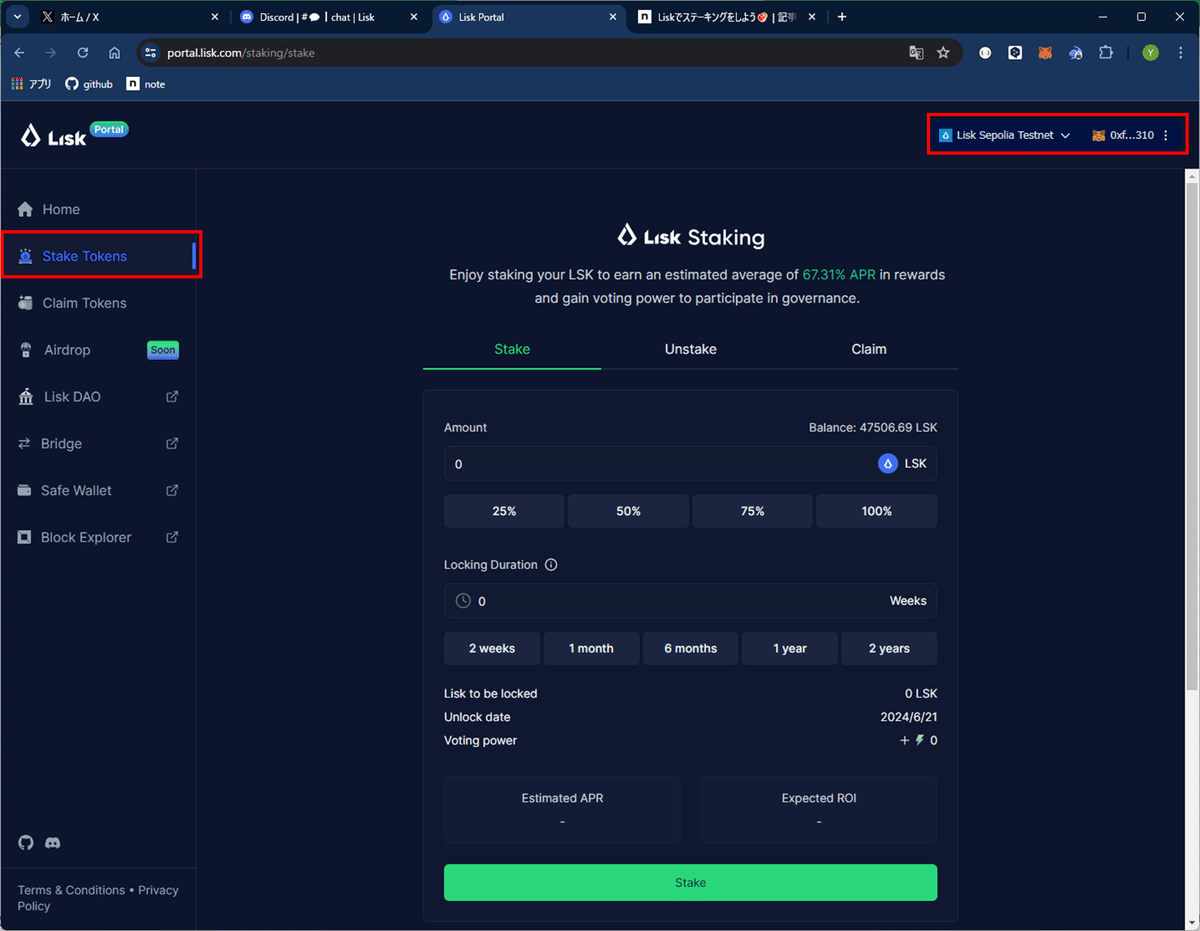Switch to the Discord chat Lisk tab
Viewport: 1200px width, 931px height.
(328, 17)
